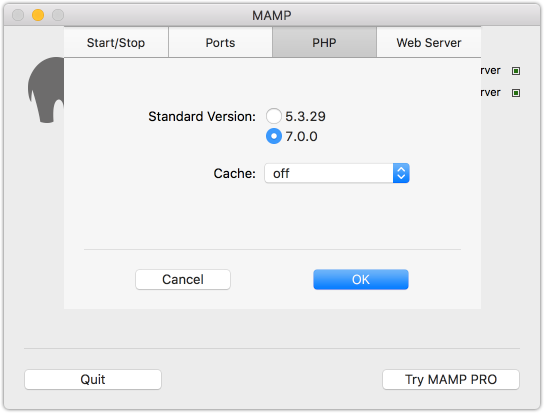Click the Cache label text
The image size is (544, 413).
pyautogui.click(x=235, y=174)
